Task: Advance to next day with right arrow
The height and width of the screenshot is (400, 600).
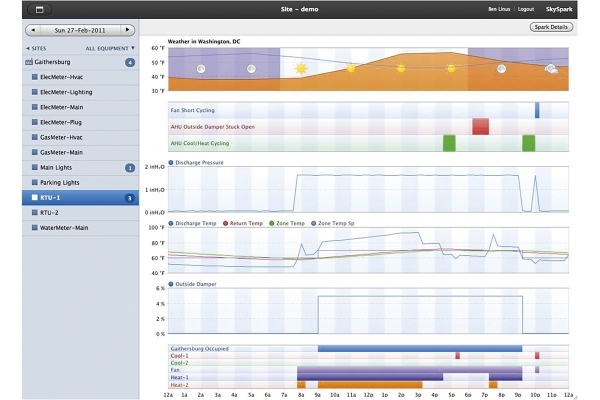Action: (127, 30)
